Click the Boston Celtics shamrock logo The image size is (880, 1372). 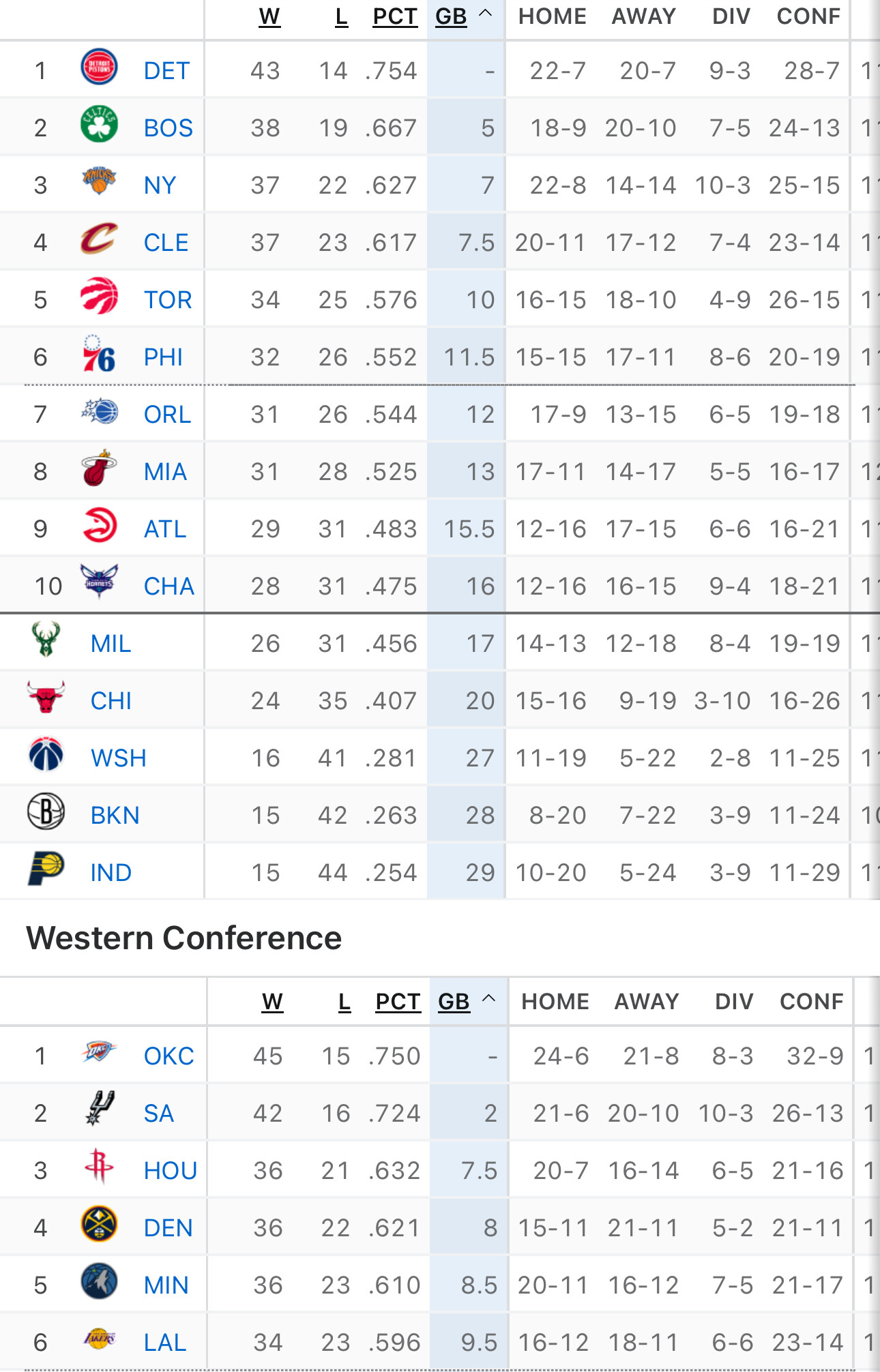click(x=99, y=125)
